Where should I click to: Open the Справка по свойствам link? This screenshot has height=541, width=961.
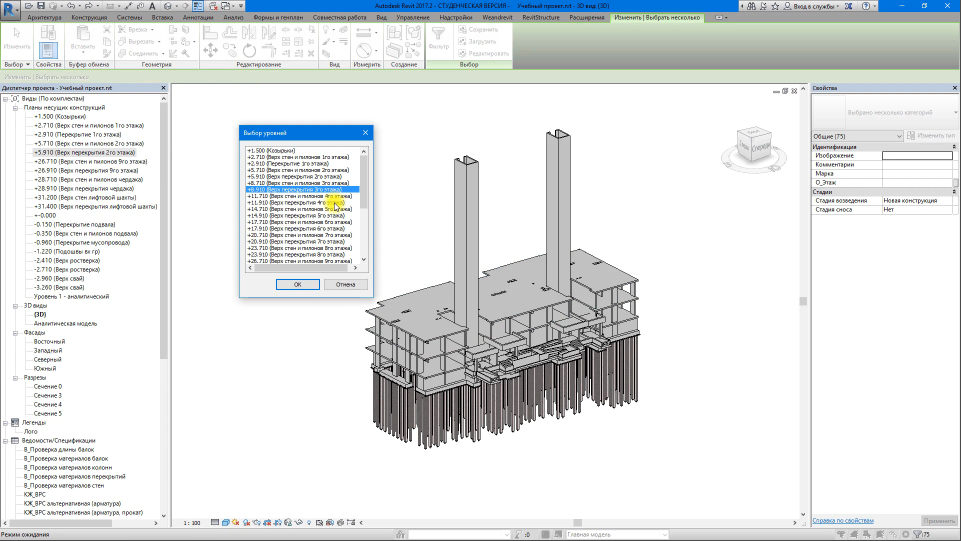pyautogui.click(x=843, y=520)
